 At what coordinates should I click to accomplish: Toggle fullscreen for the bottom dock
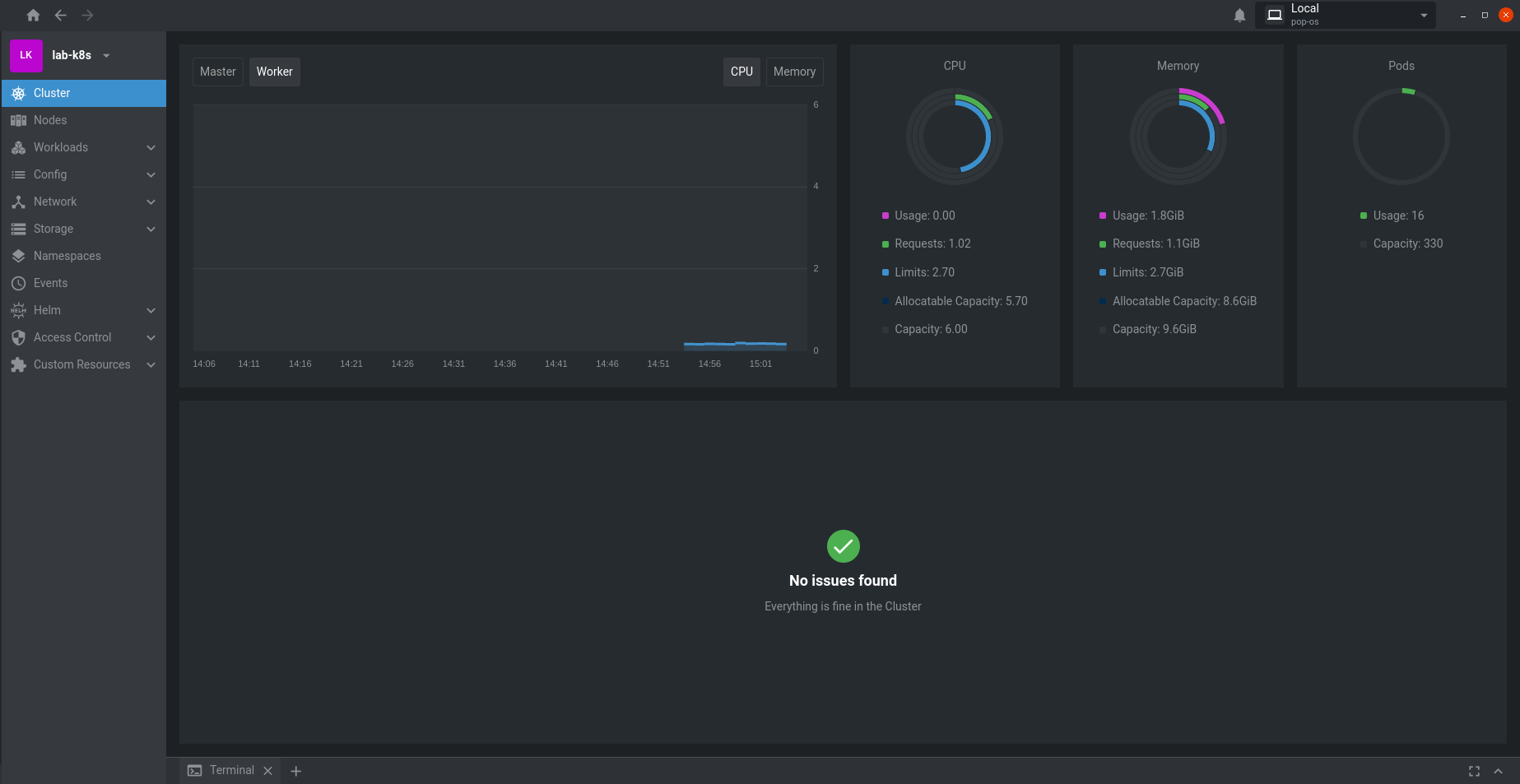pos(1474,771)
